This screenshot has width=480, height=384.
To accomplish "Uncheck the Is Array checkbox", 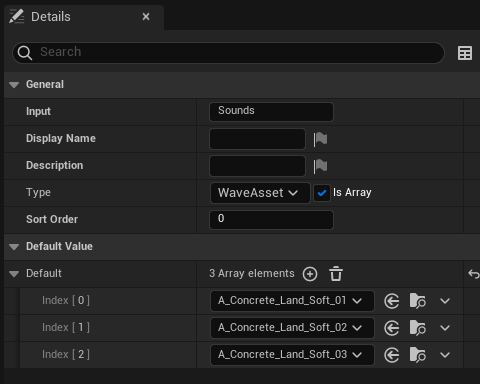I will (x=322, y=193).
